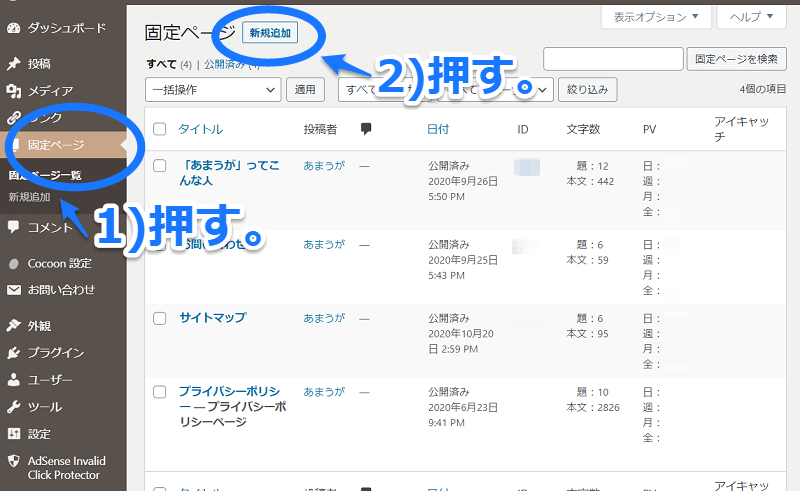Image resolution: width=800 pixels, height=491 pixels.
Task: Open the plugin plug icon for プラグイン
Action: pos(13,353)
